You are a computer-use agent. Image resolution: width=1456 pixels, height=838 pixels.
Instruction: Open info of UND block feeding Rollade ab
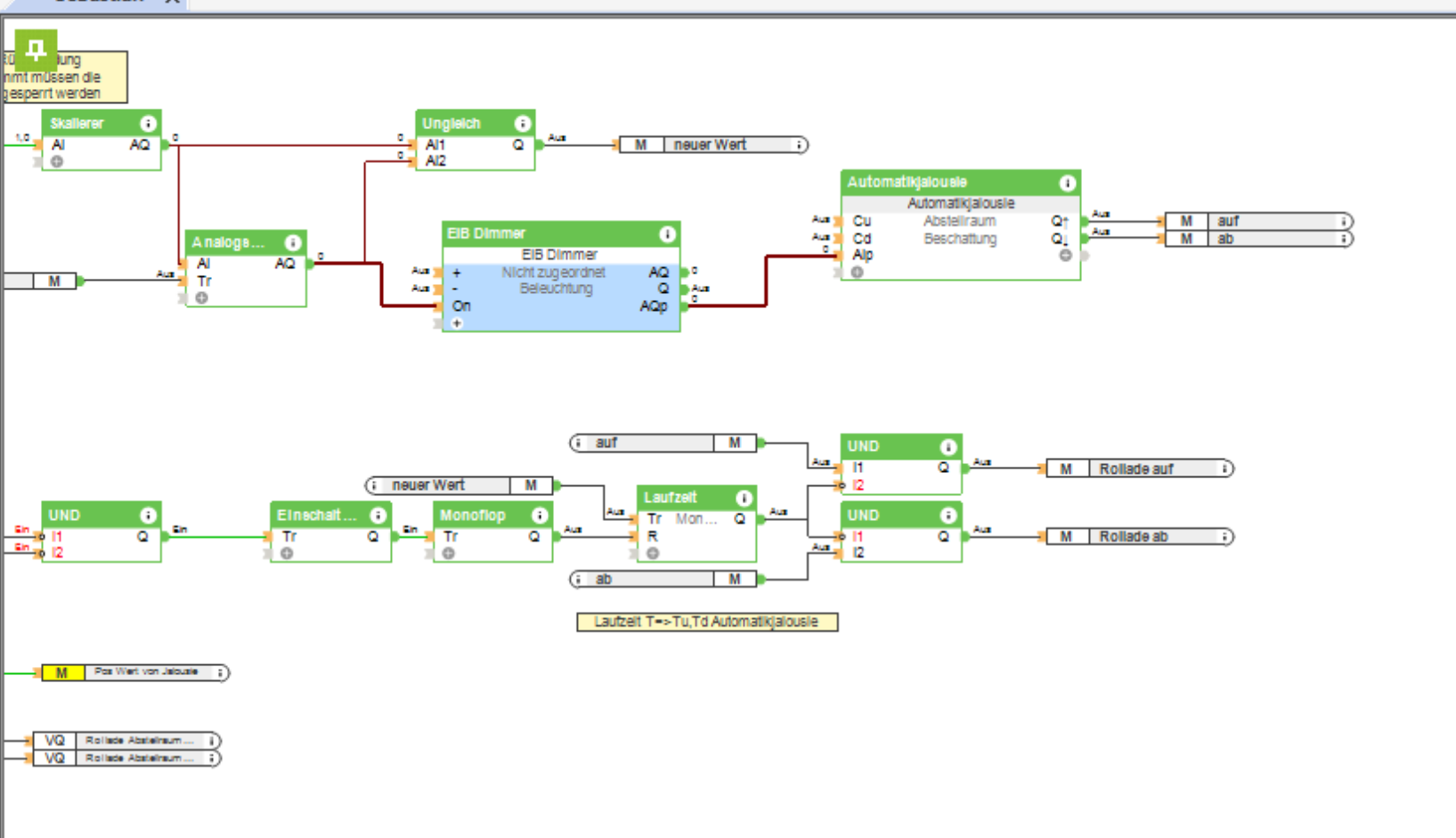click(948, 515)
